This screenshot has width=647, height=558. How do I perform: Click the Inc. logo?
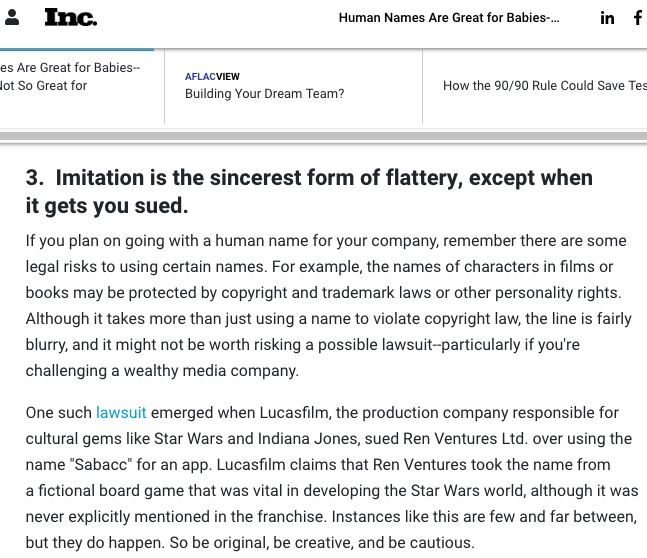tap(70, 17)
